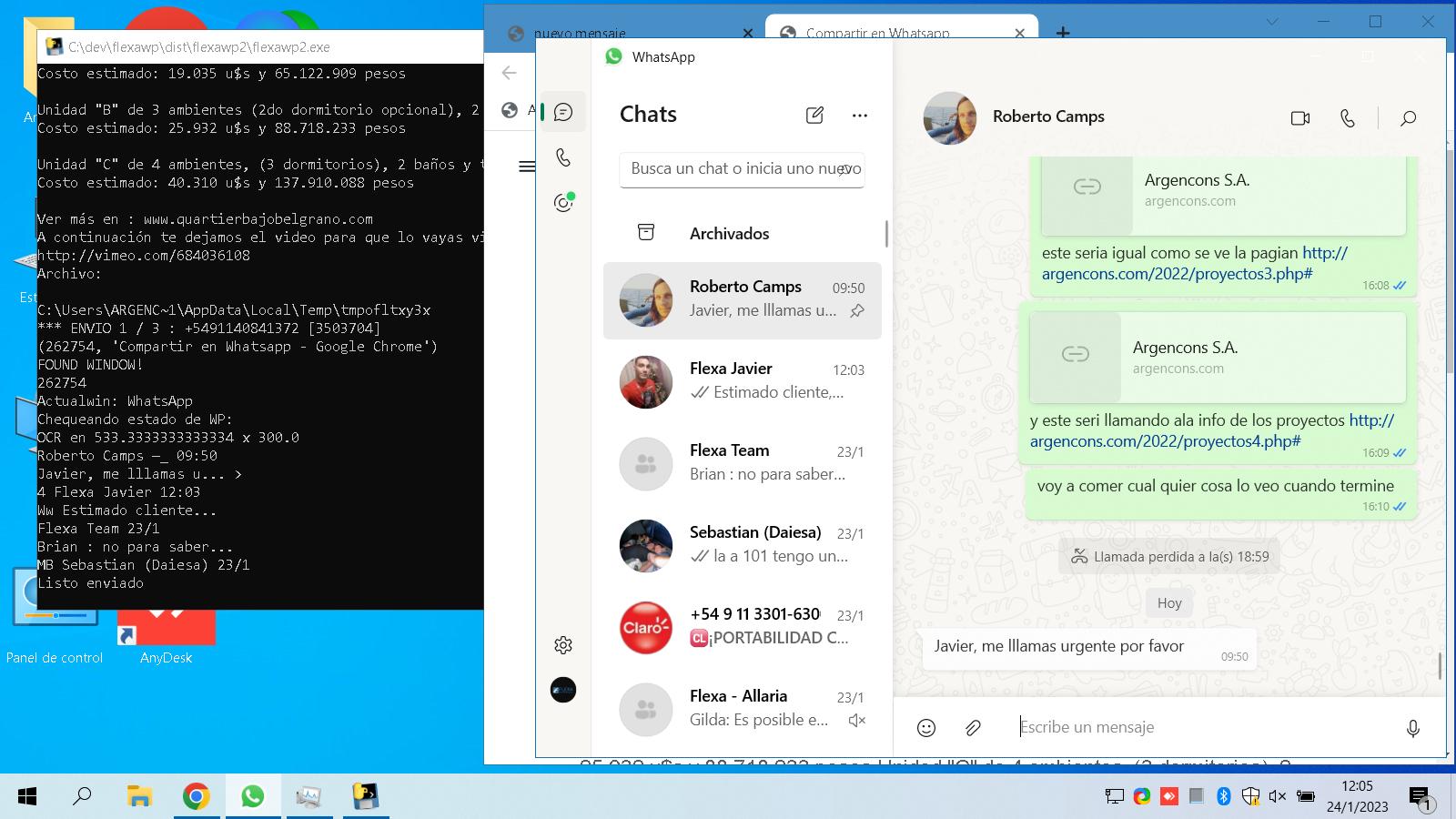Open Panel de control desktop shortcut
This screenshot has width=1456, height=819.
coord(55,617)
